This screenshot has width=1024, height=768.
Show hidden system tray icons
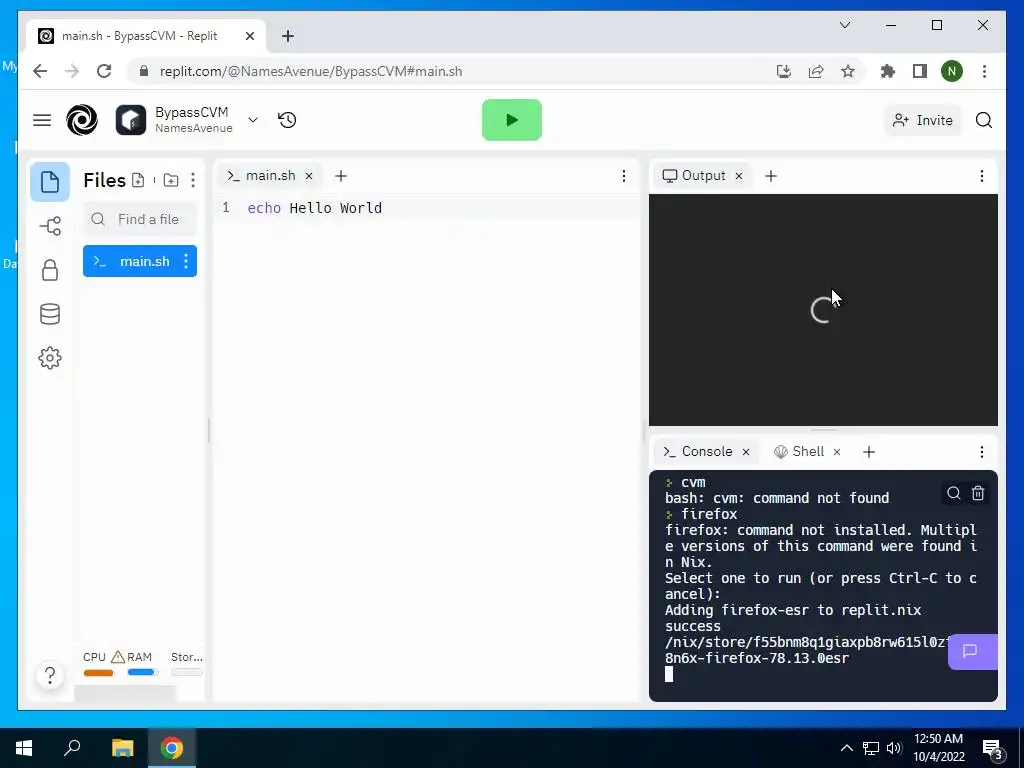(x=846, y=748)
